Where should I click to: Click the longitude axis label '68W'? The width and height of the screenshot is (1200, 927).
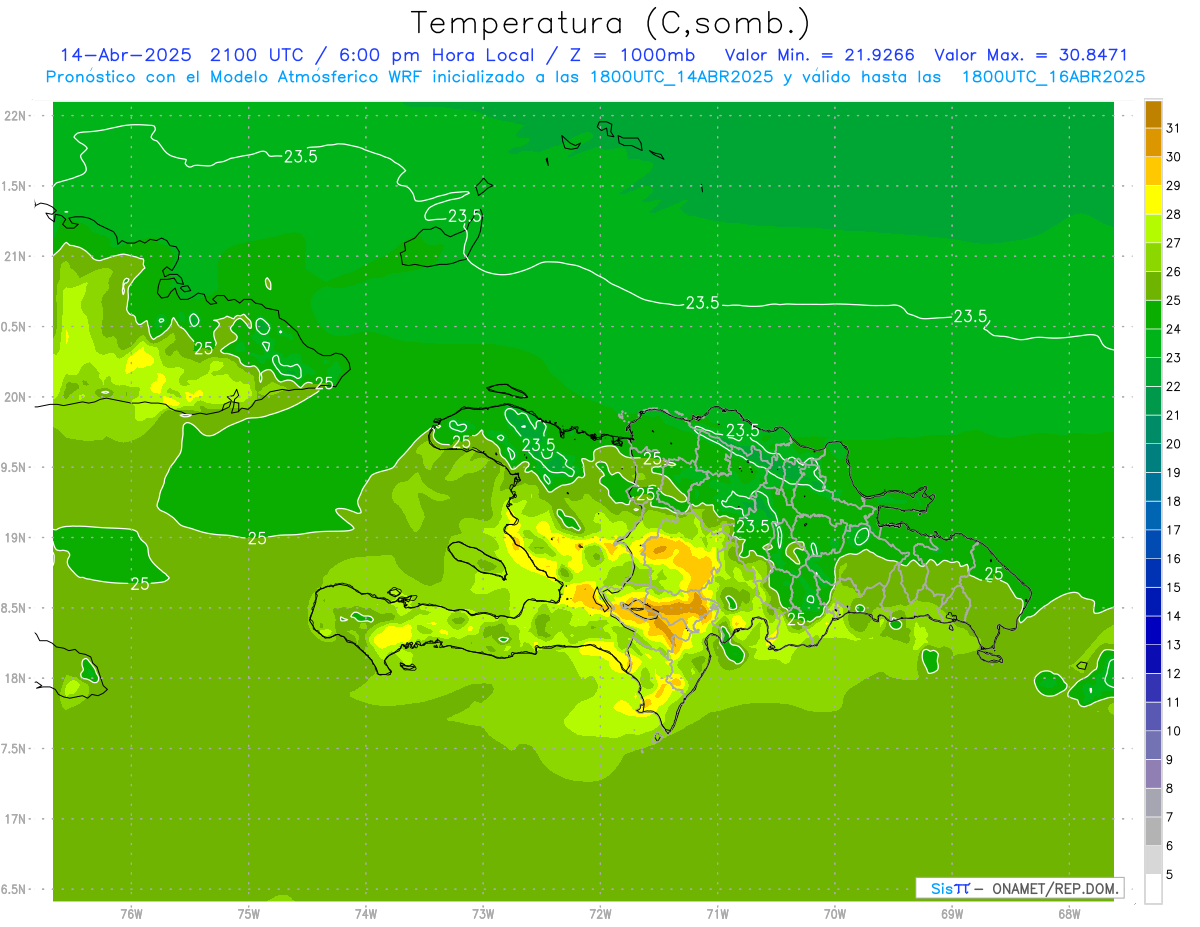pyautogui.click(x=1068, y=914)
